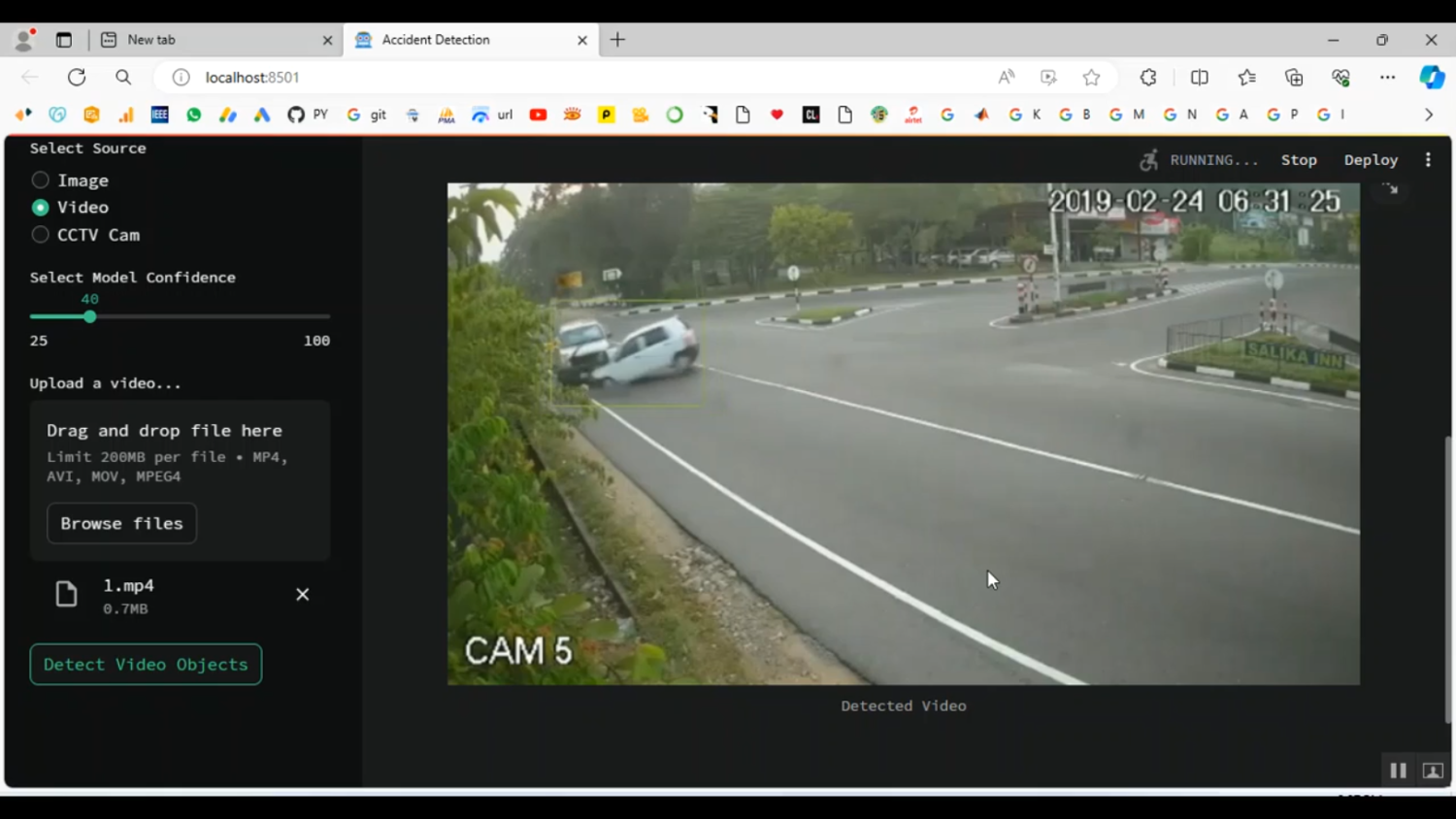Open the Google B bookmark
The image size is (1456, 819).
tap(1075, 115)
